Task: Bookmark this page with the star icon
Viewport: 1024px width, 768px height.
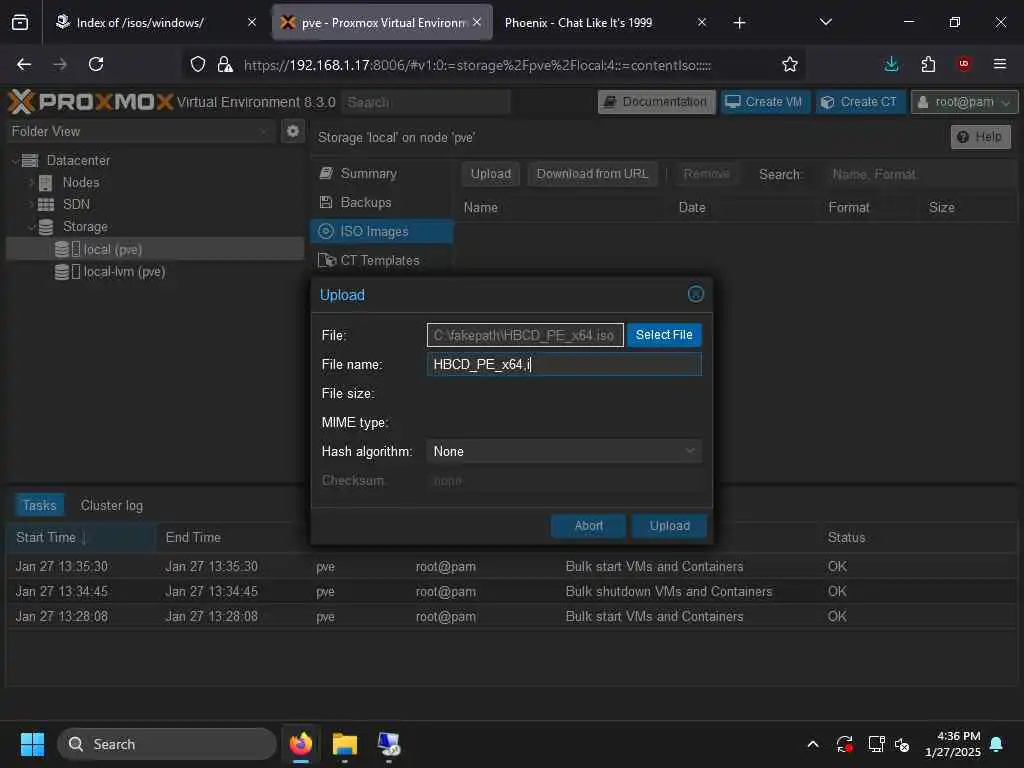Action: pyautogui.click(x=790, y=64)
